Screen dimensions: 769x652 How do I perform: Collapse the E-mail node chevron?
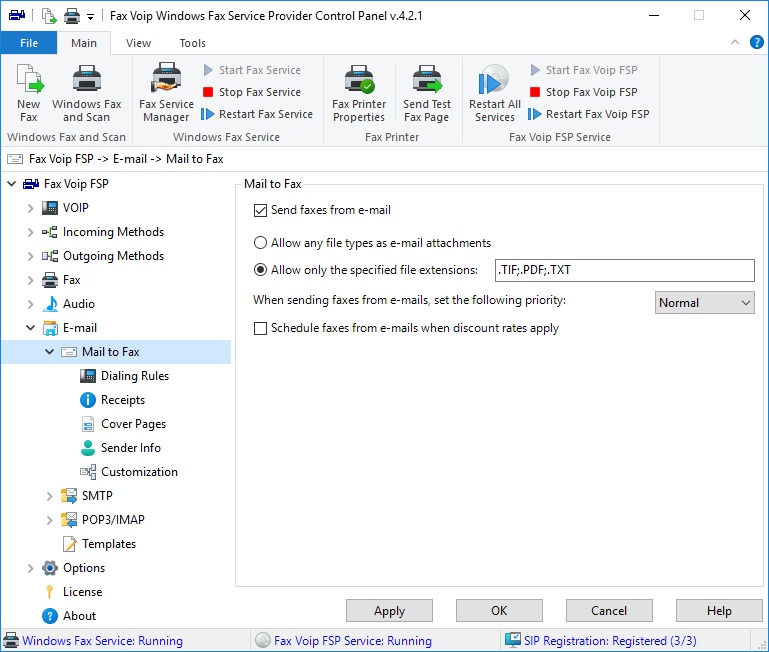pyautogui.click(x=30, y=328)
